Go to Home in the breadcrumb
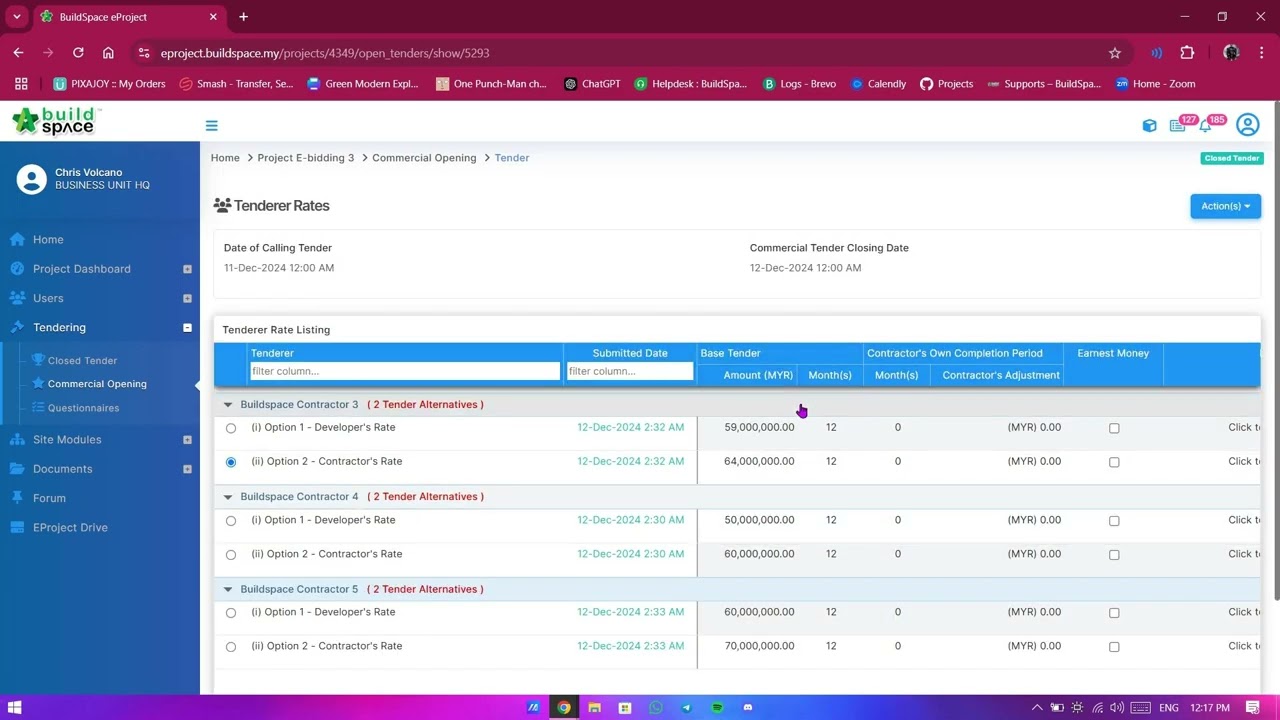The width and height of the screenshot is (1280, 720). 225,158
